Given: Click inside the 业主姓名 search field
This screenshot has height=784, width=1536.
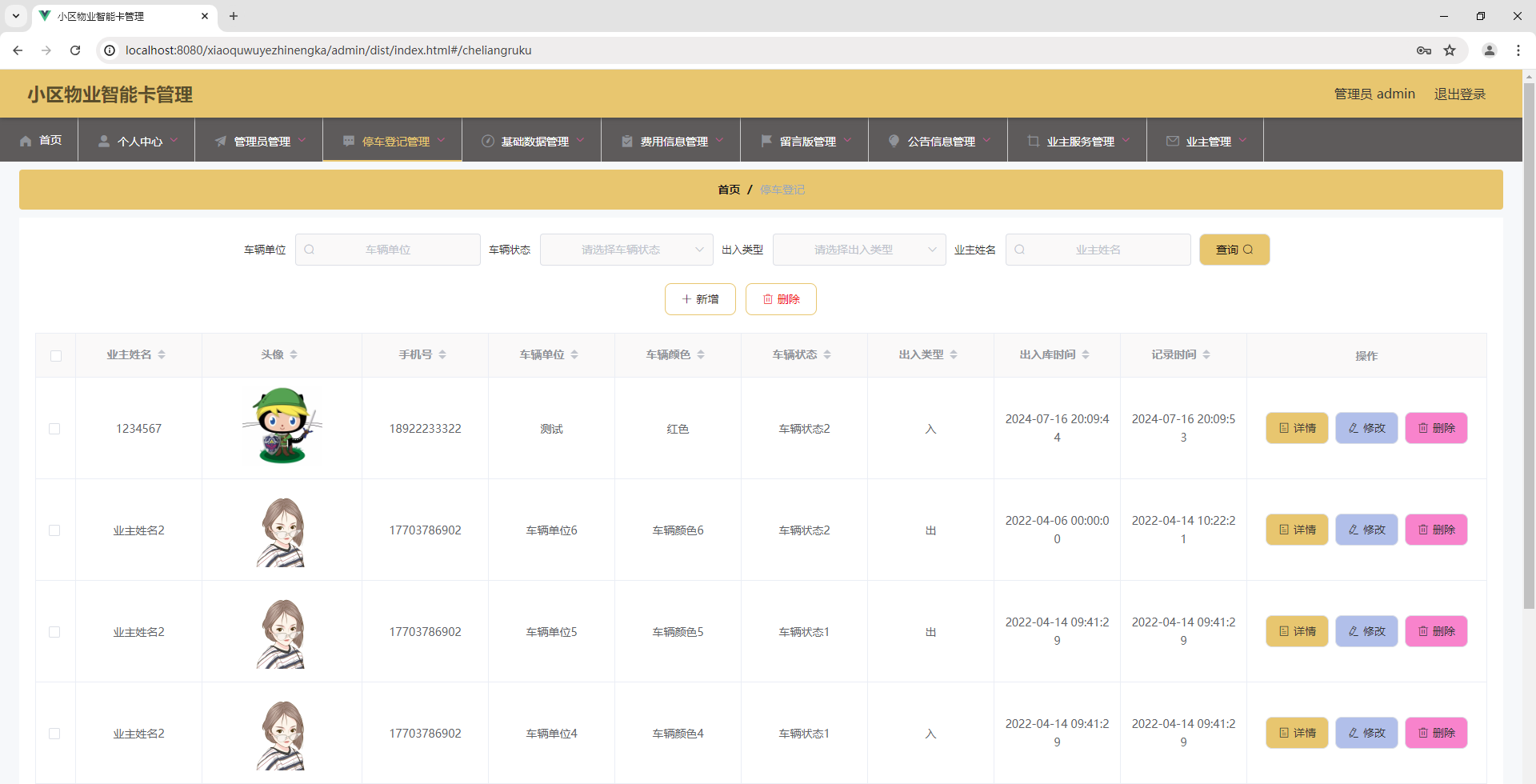Looking at the screenshot, I should pyautogui.click(x=1098, y=249).
